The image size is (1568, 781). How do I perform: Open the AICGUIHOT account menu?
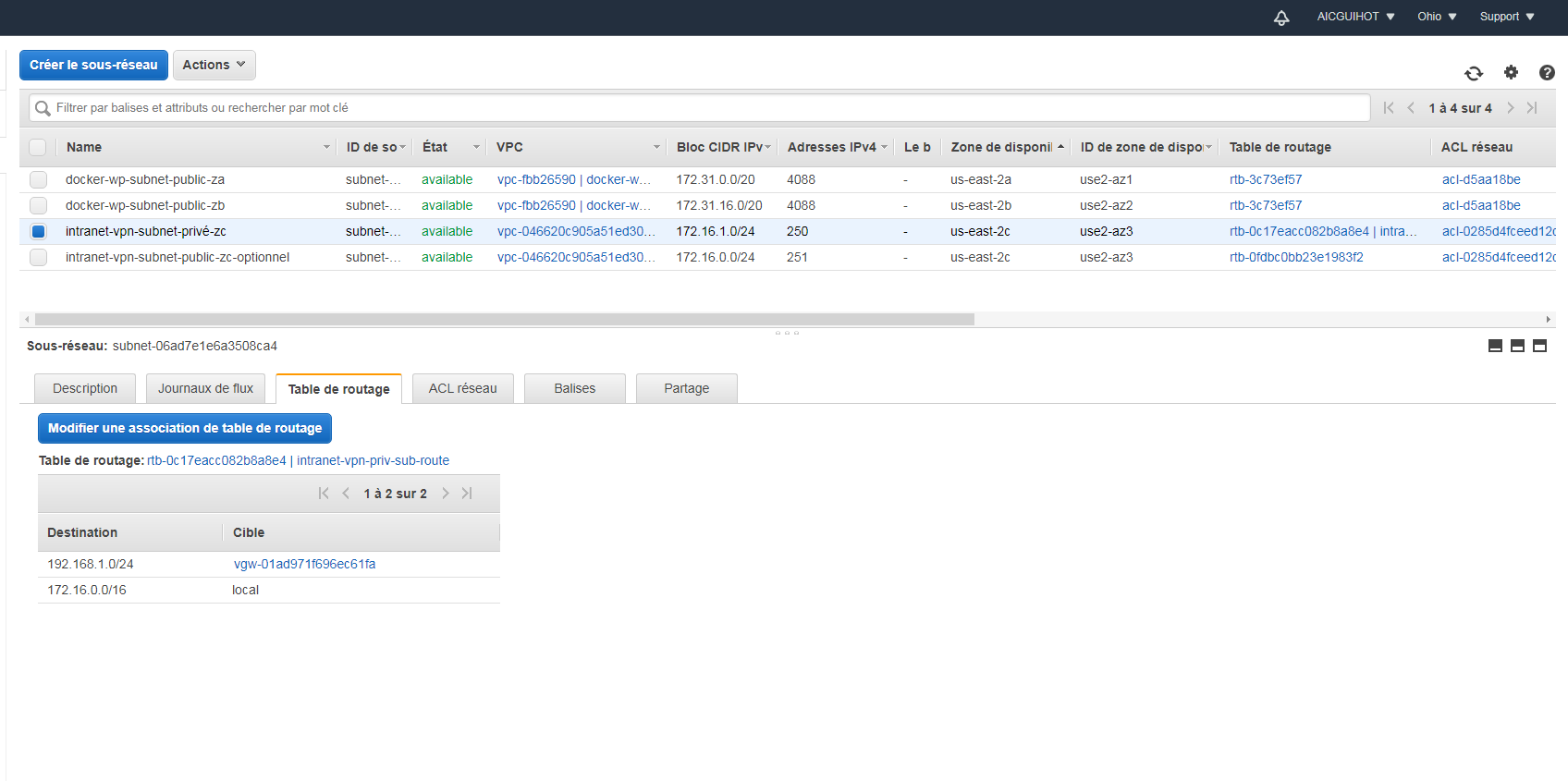pyautogui.click(x=1355, y=17)
